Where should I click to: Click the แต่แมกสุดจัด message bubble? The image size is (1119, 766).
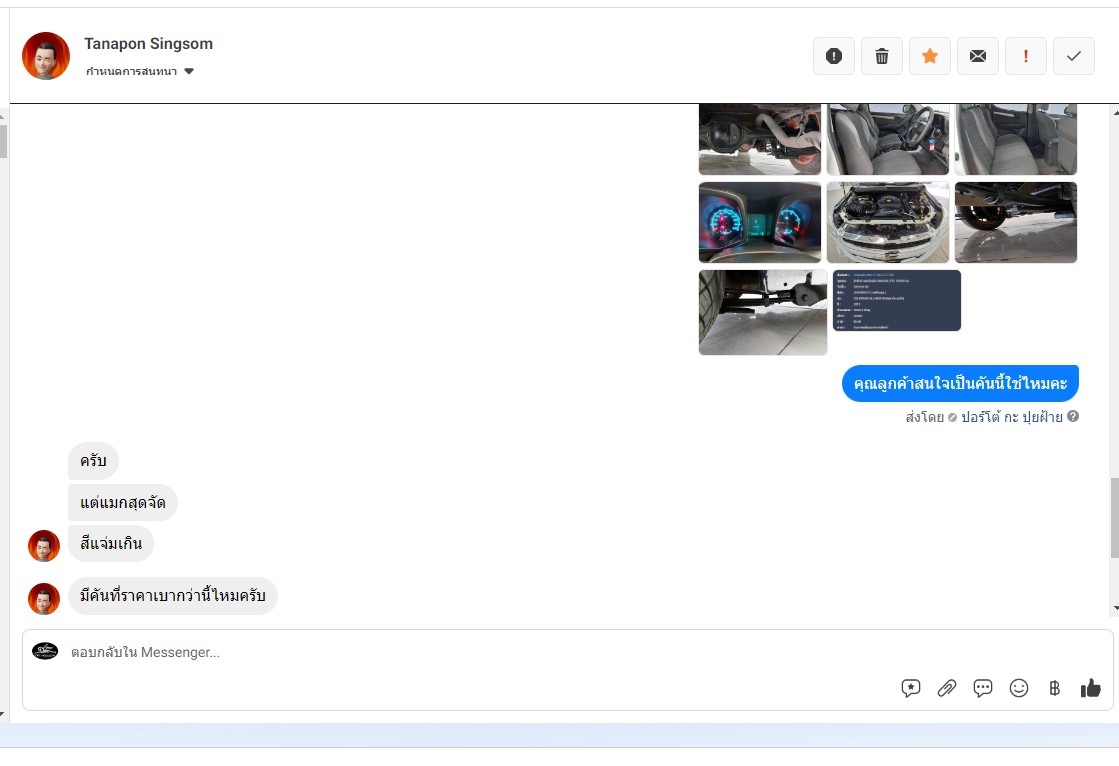point(123,503)
